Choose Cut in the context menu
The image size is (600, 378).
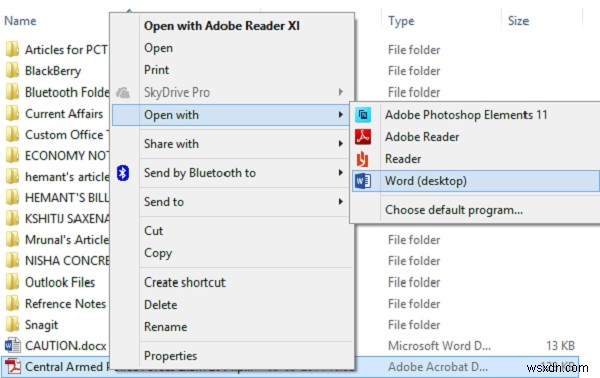click(153, 231)
